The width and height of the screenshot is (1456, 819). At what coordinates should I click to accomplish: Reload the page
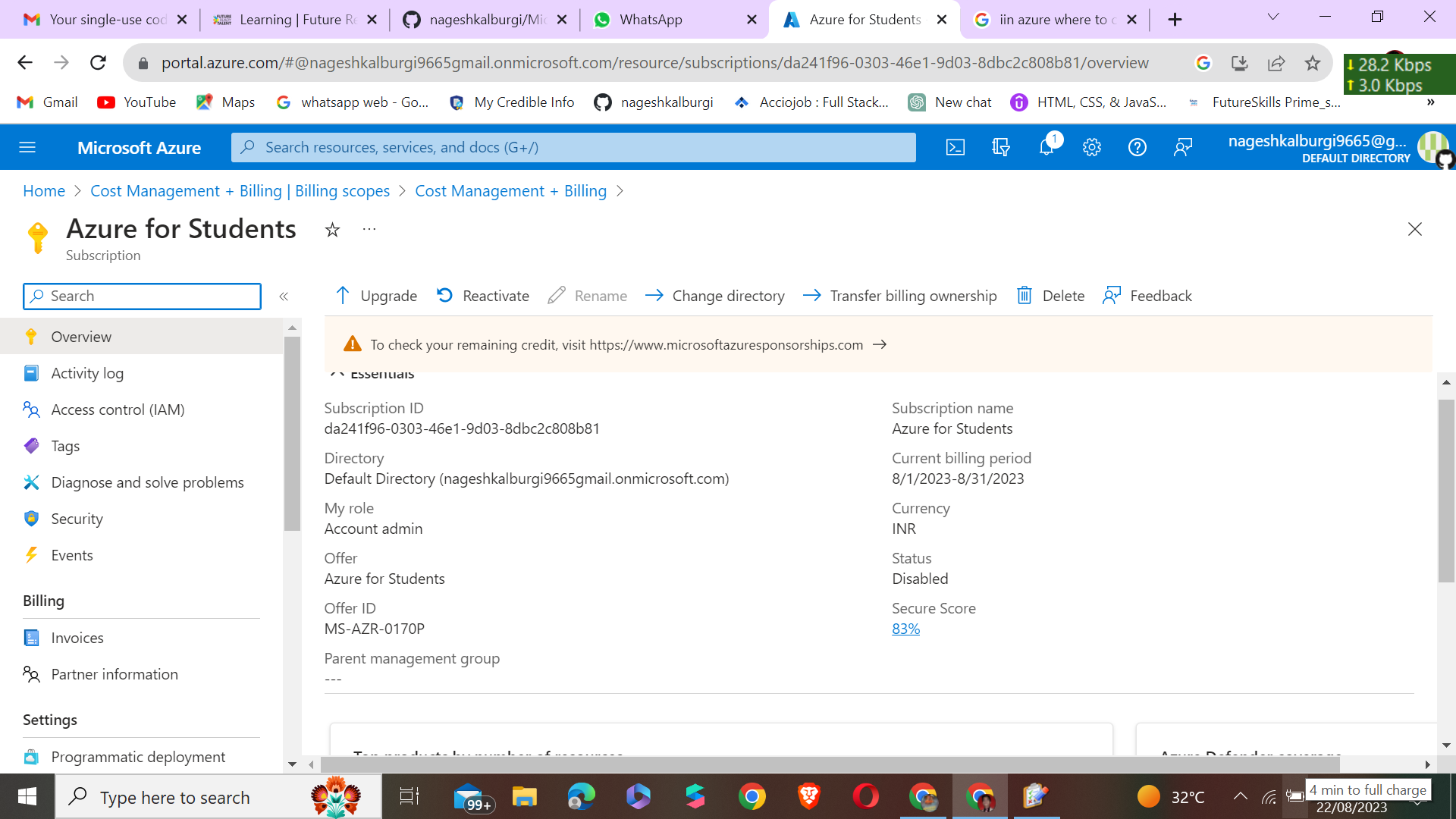tap(98, 63)
